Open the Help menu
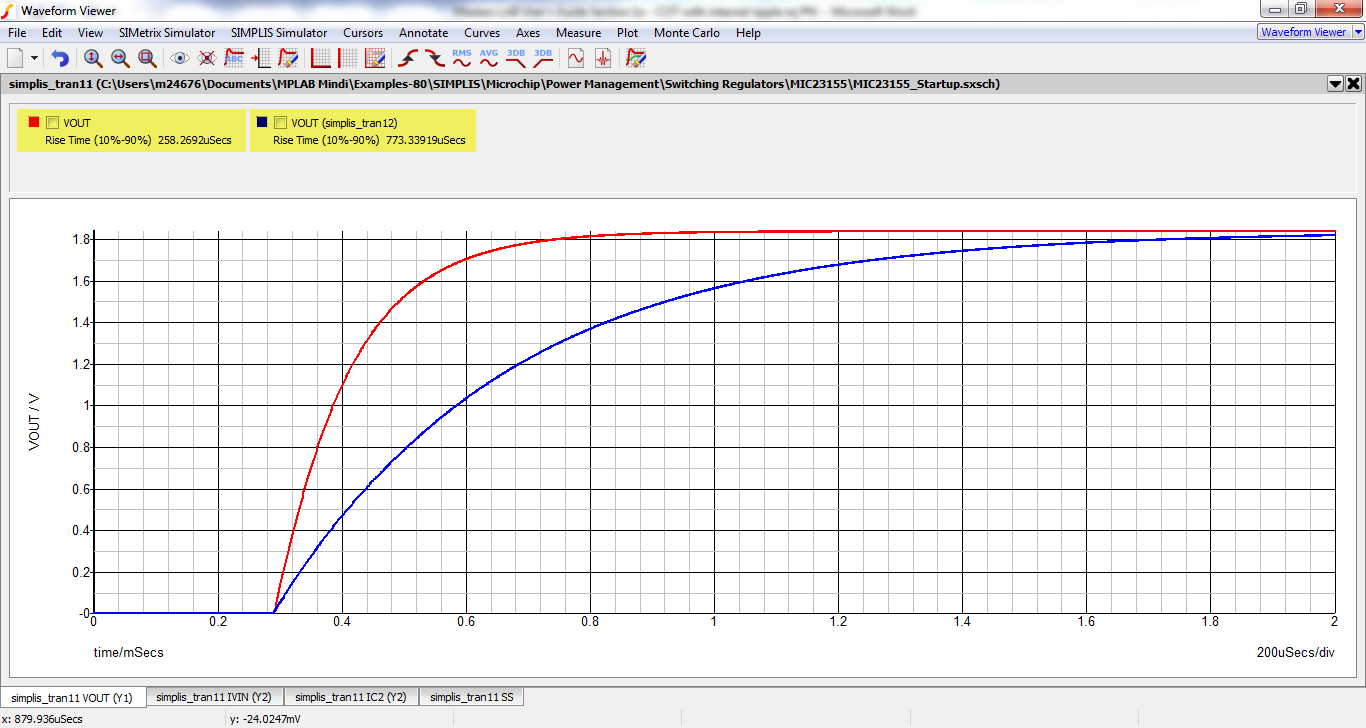Screen dimensions: 1366x728 [x=748, y=33]
